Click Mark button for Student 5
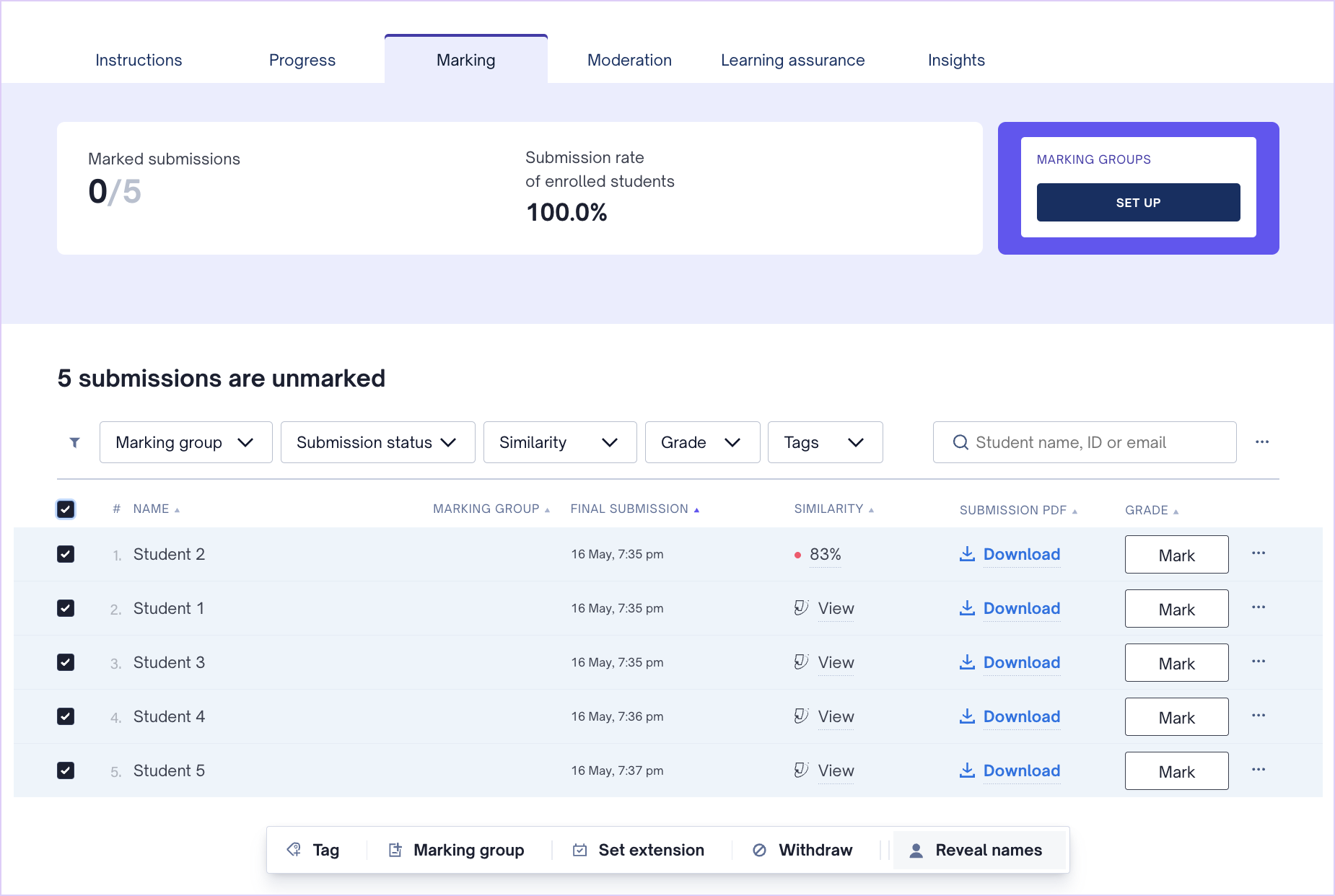Screen dimensions: 1335x896 click(x=1177, y=771)
